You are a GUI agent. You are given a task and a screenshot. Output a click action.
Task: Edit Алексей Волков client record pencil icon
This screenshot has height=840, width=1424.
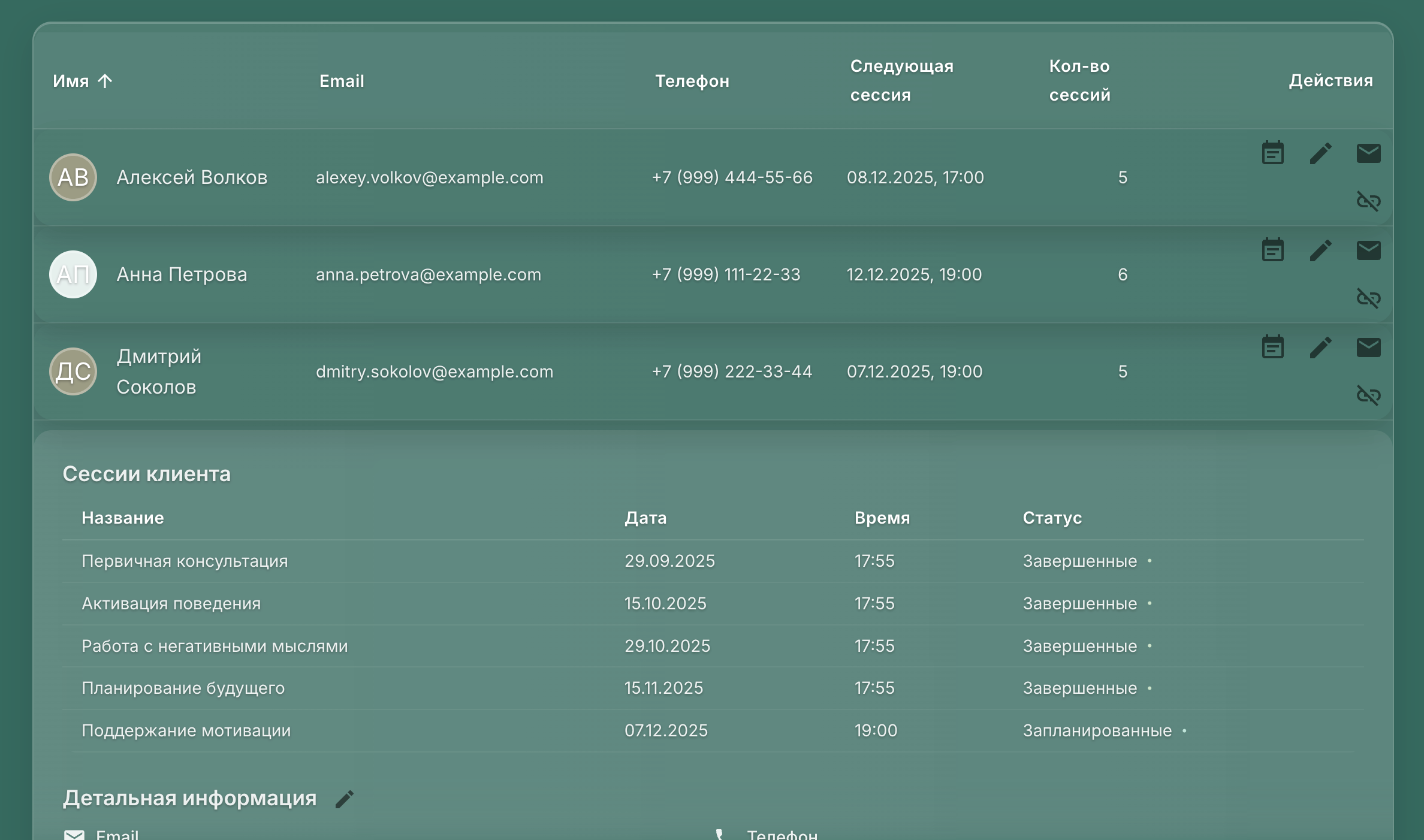point(1320,153)
